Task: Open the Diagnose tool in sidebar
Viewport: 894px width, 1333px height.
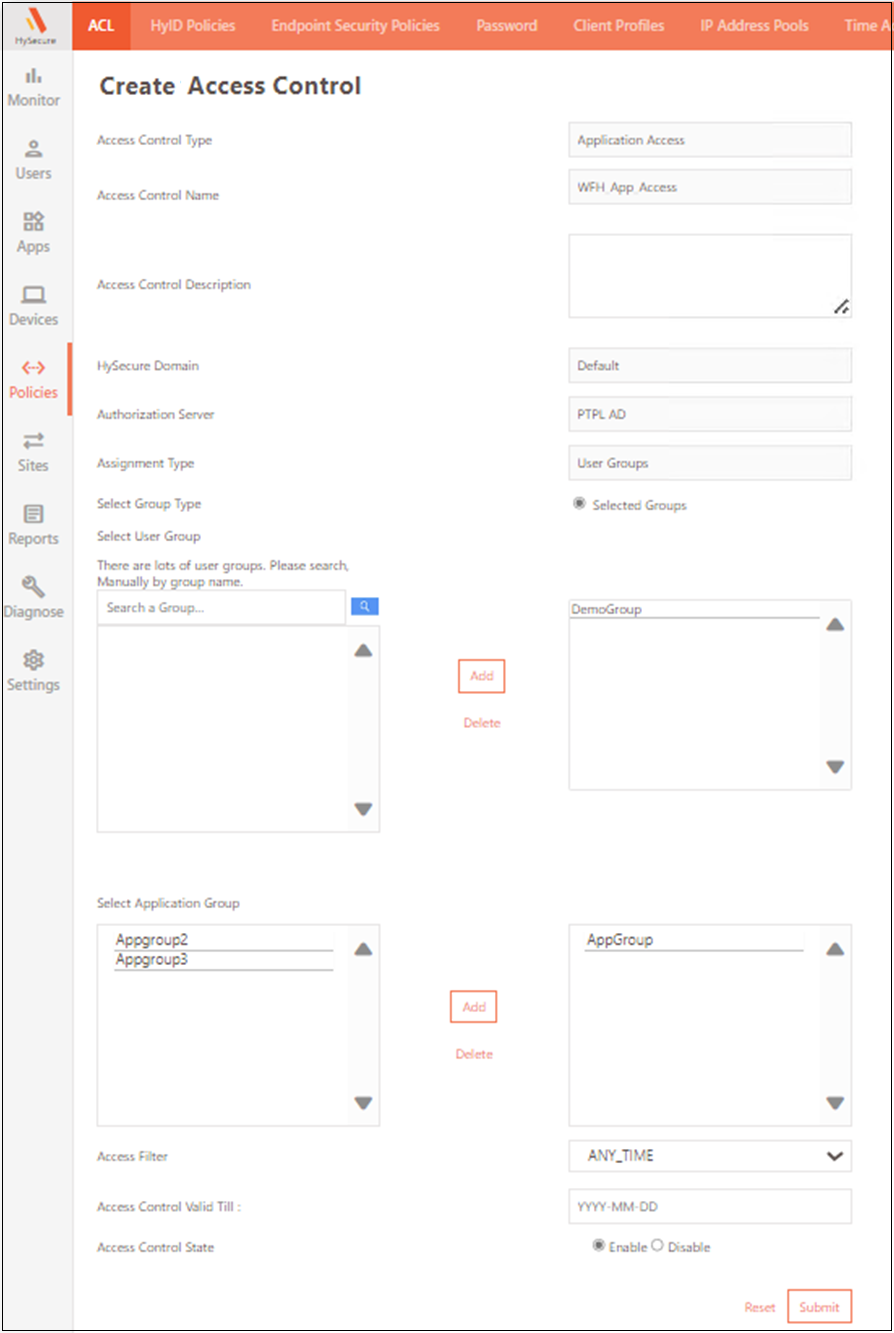Action: click(33, 598)
